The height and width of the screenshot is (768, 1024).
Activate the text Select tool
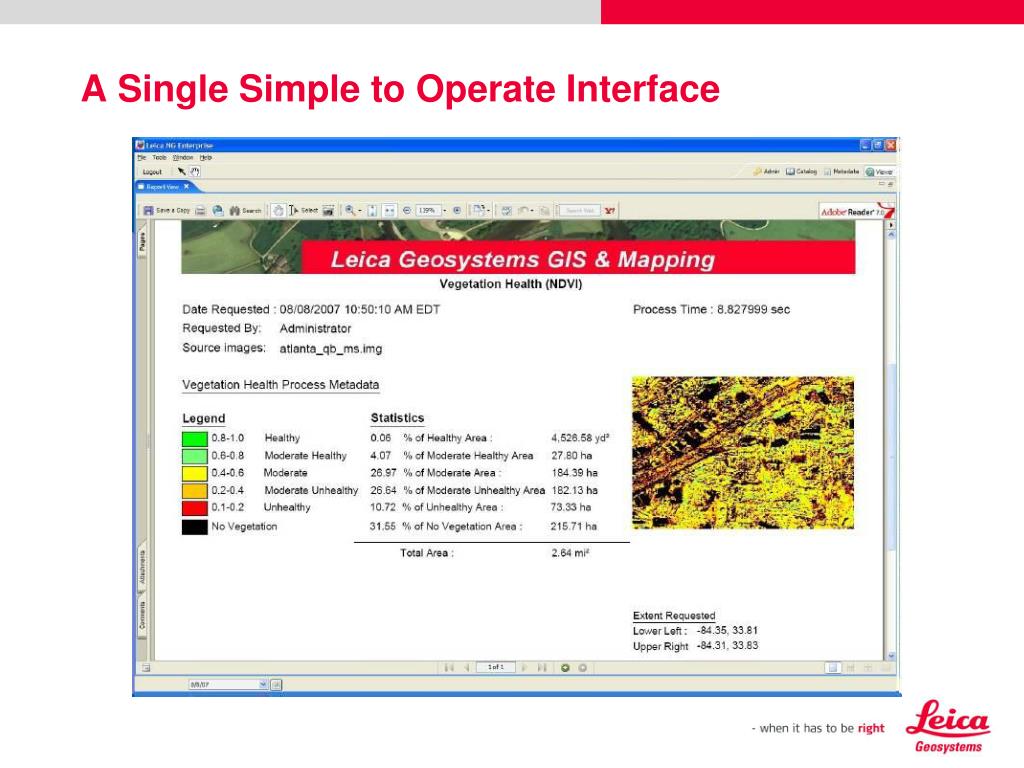(304, 210)
